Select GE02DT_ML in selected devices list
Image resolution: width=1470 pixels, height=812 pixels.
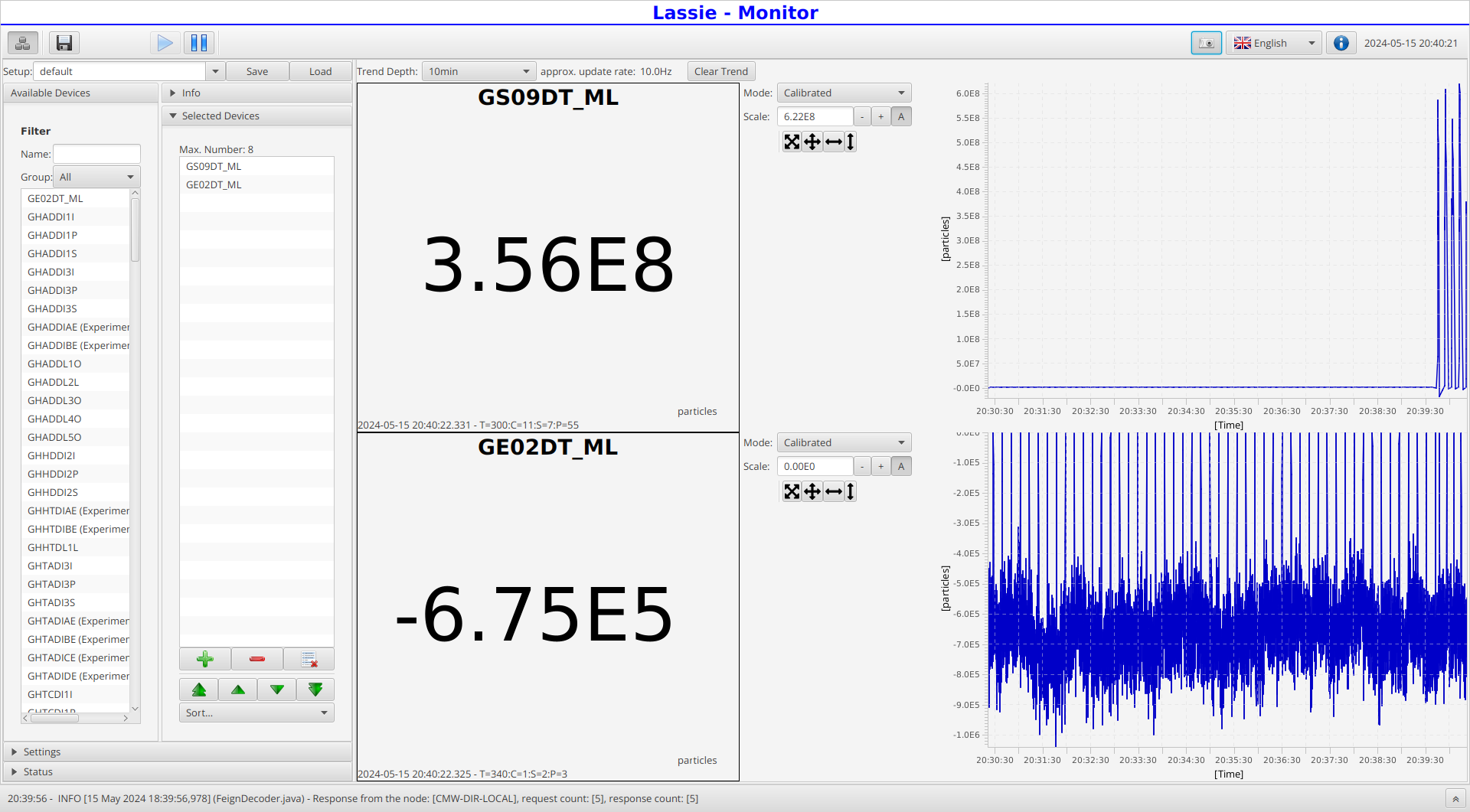(x=256, y=184)
